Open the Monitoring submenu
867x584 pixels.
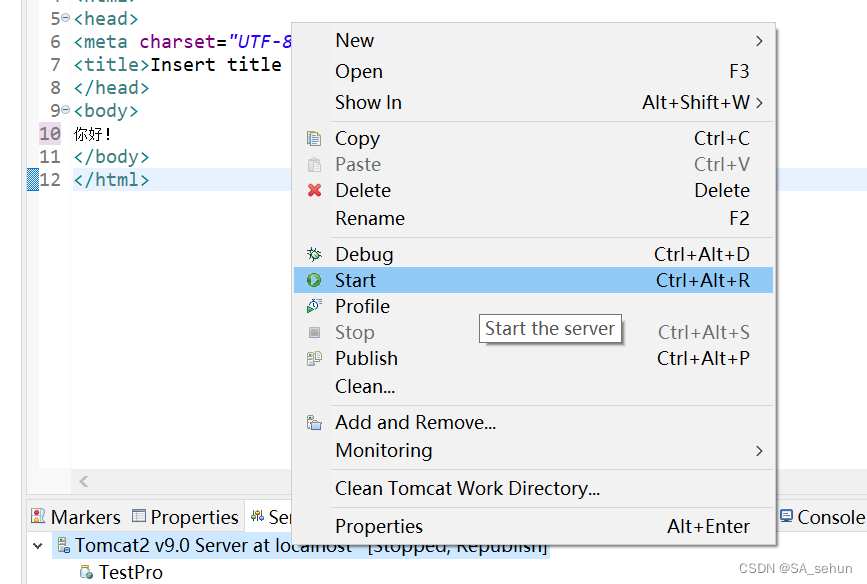pyautogui.click(x=759, y=451)
